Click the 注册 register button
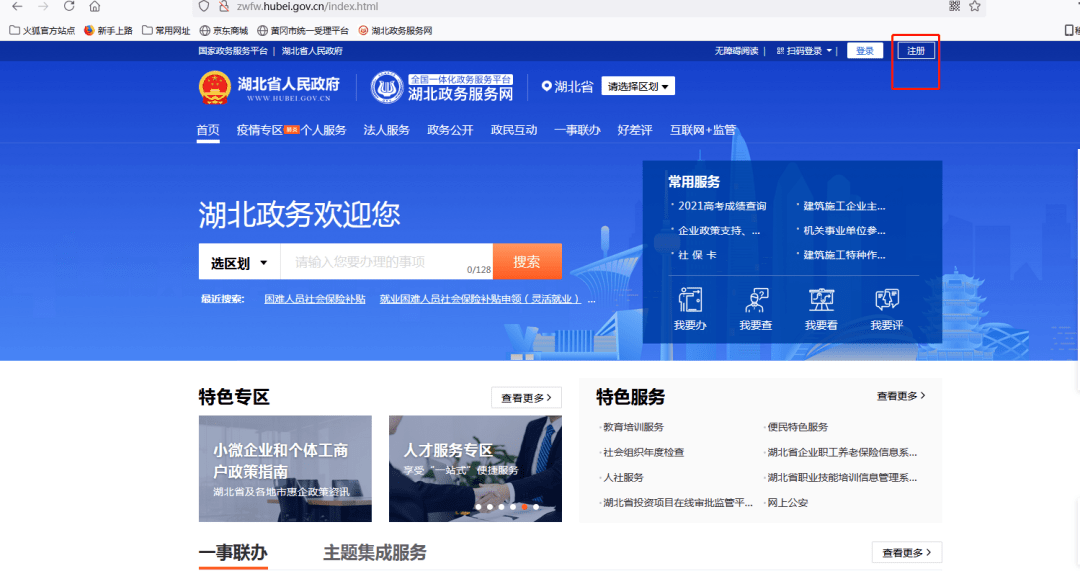This screenshot has width=1080, height=571. tap(915, 51)
